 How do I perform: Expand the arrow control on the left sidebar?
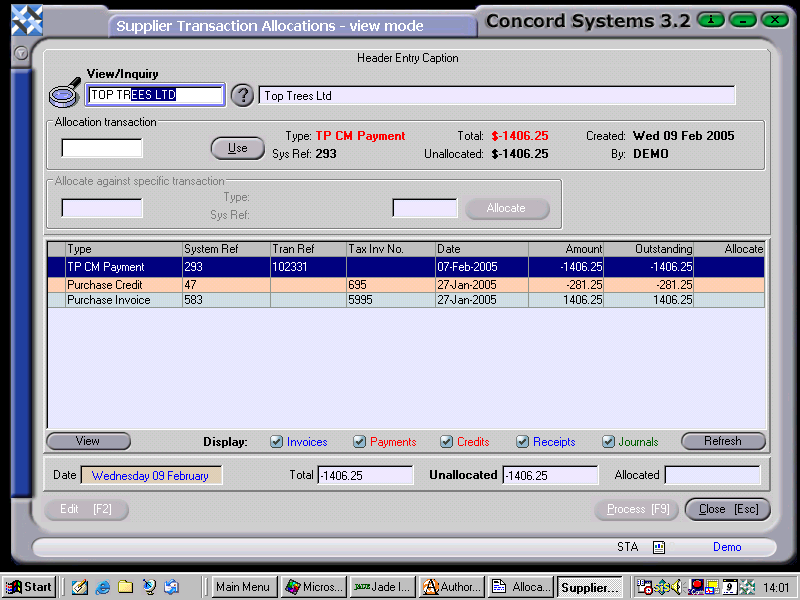point(19,54)
